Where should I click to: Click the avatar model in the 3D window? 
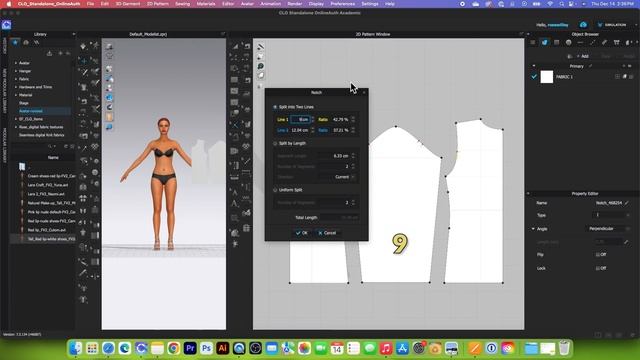[x=163, y=184]
